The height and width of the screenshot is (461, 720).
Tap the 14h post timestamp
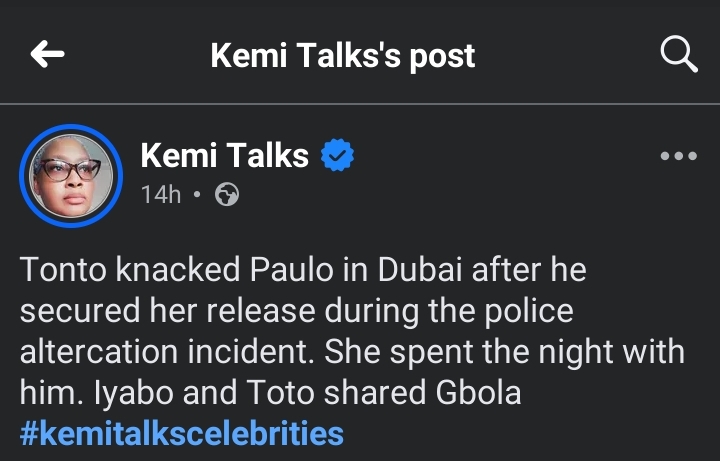161,195
